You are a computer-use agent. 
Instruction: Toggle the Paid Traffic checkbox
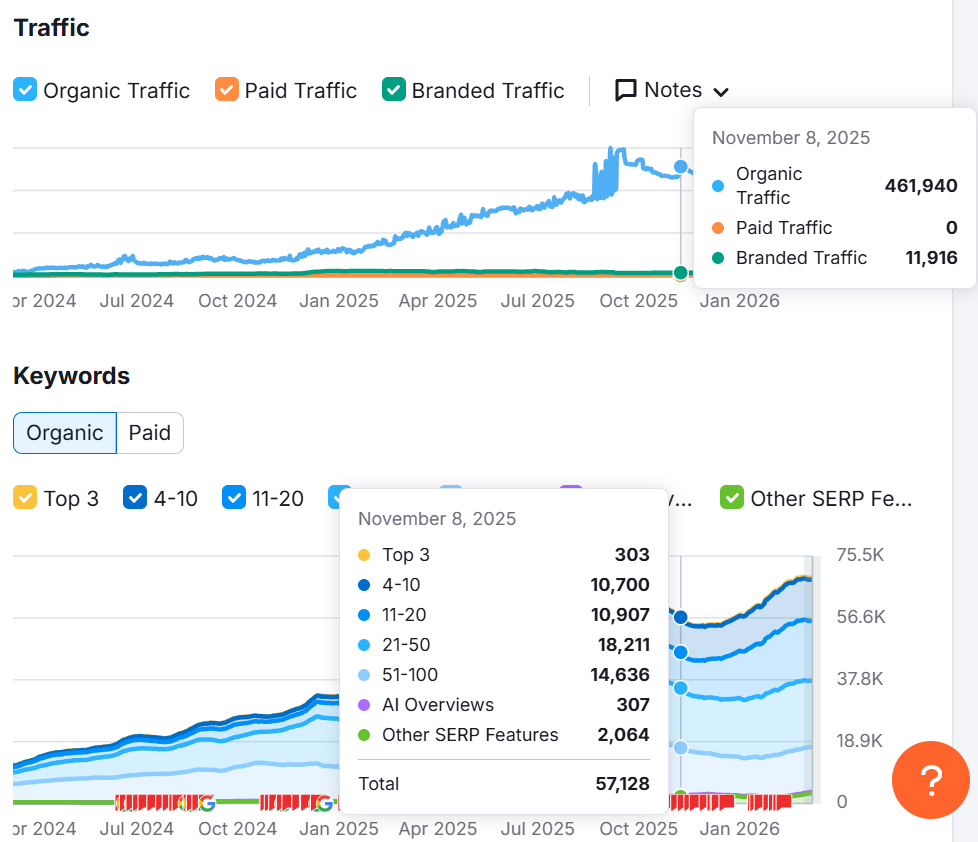click(227, 90)
